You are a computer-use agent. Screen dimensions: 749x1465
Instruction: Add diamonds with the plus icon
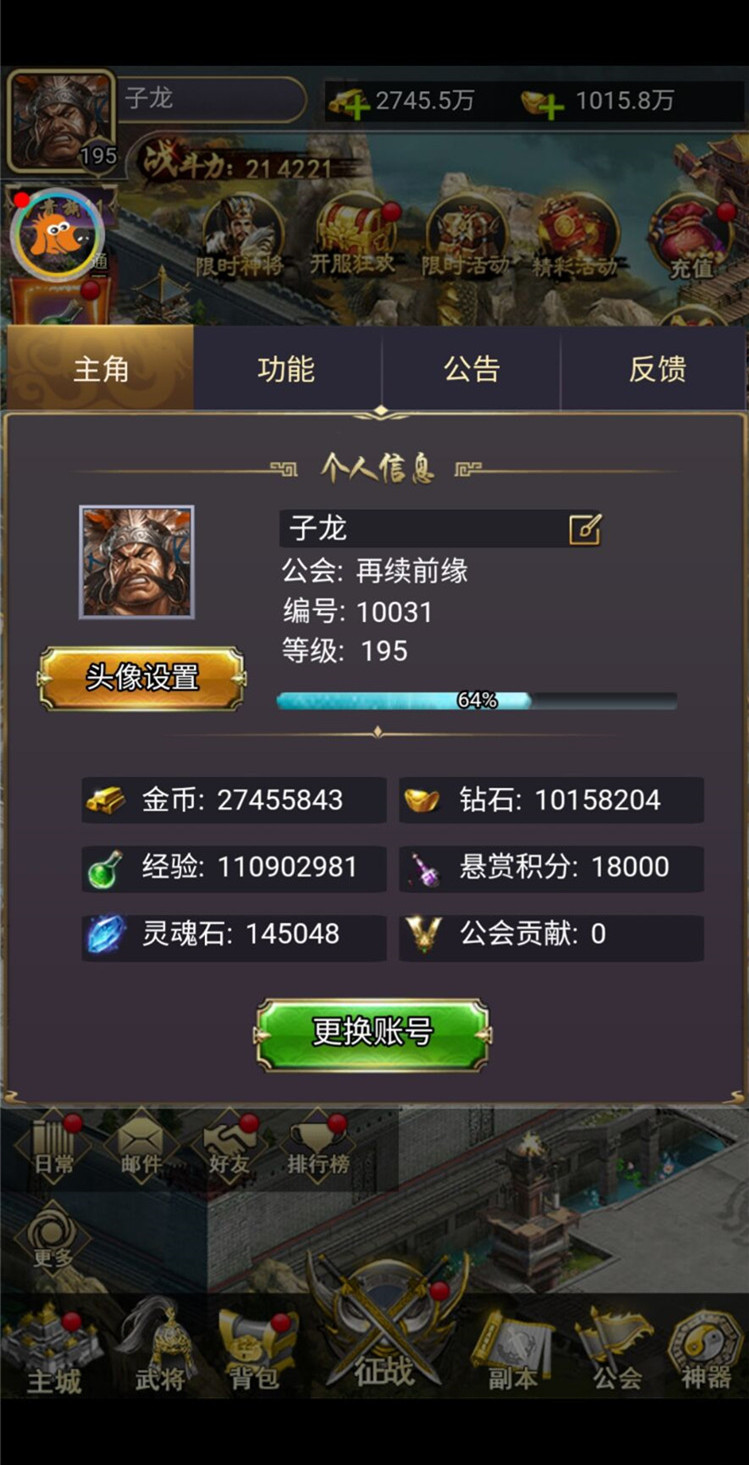coord(544,102)
